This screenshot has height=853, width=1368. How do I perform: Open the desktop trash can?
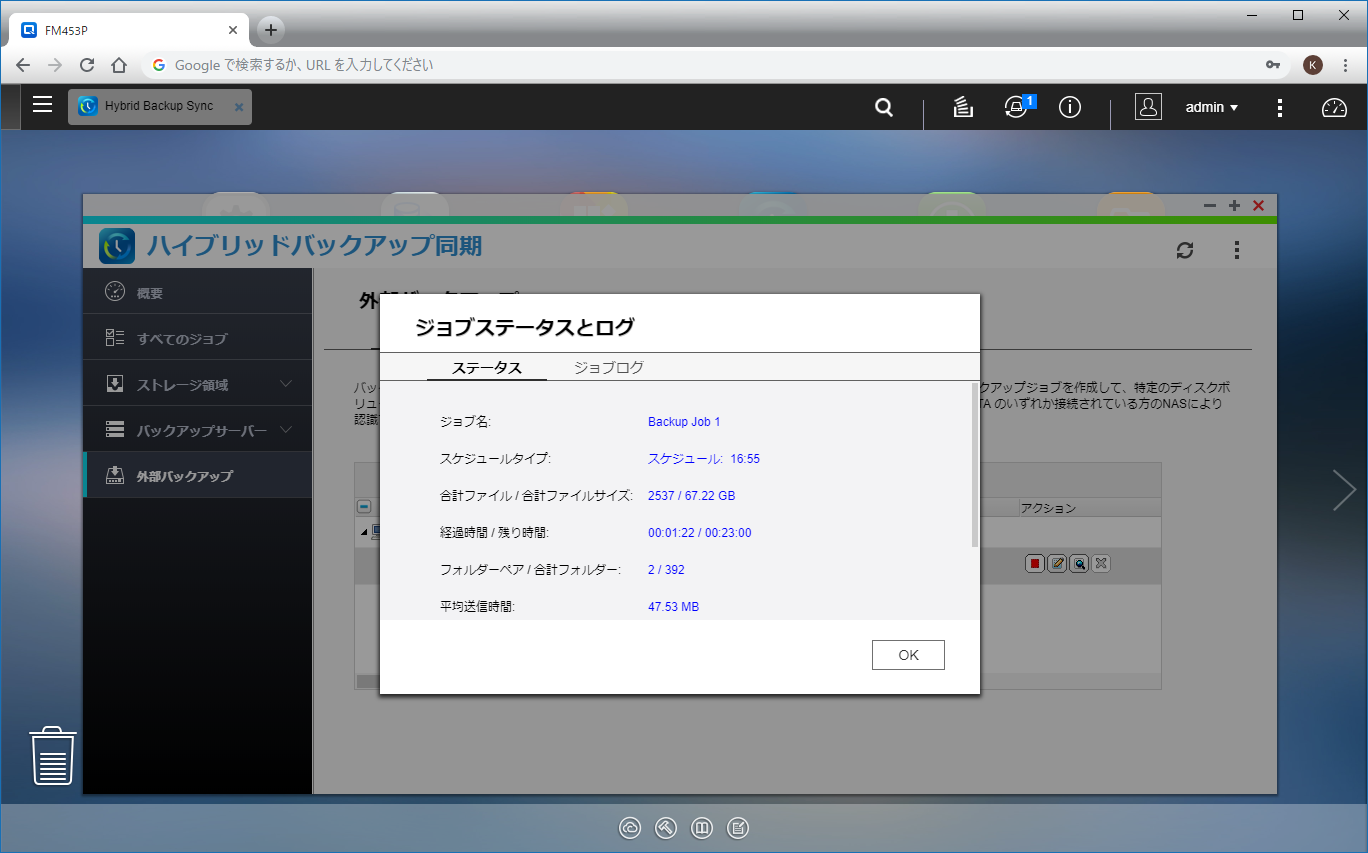(x=53, y=756)
